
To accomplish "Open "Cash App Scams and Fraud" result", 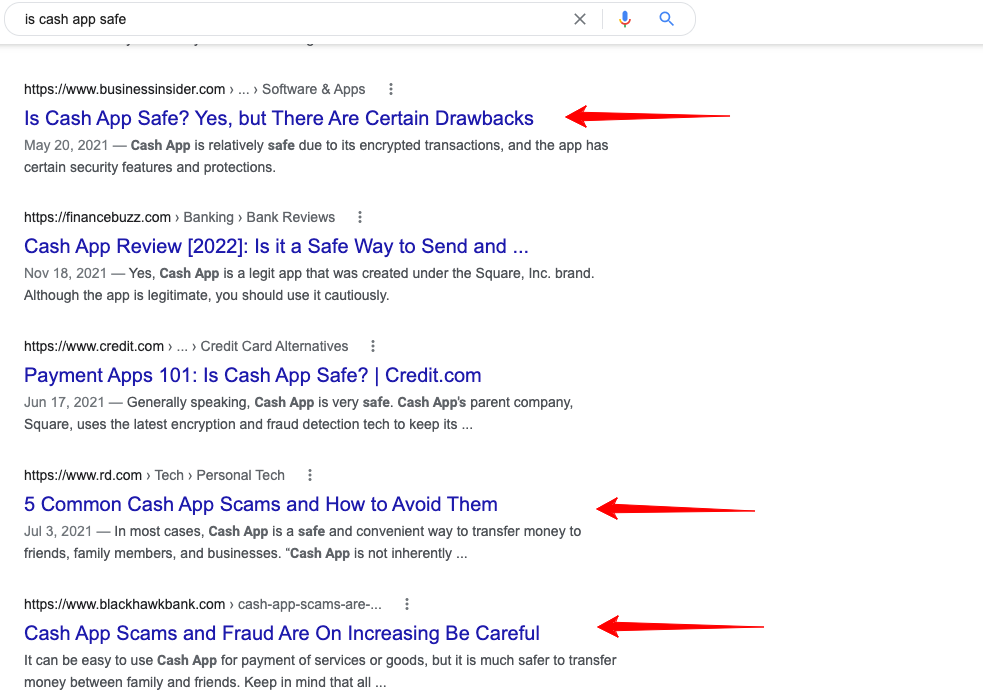I will pos(282,633).
